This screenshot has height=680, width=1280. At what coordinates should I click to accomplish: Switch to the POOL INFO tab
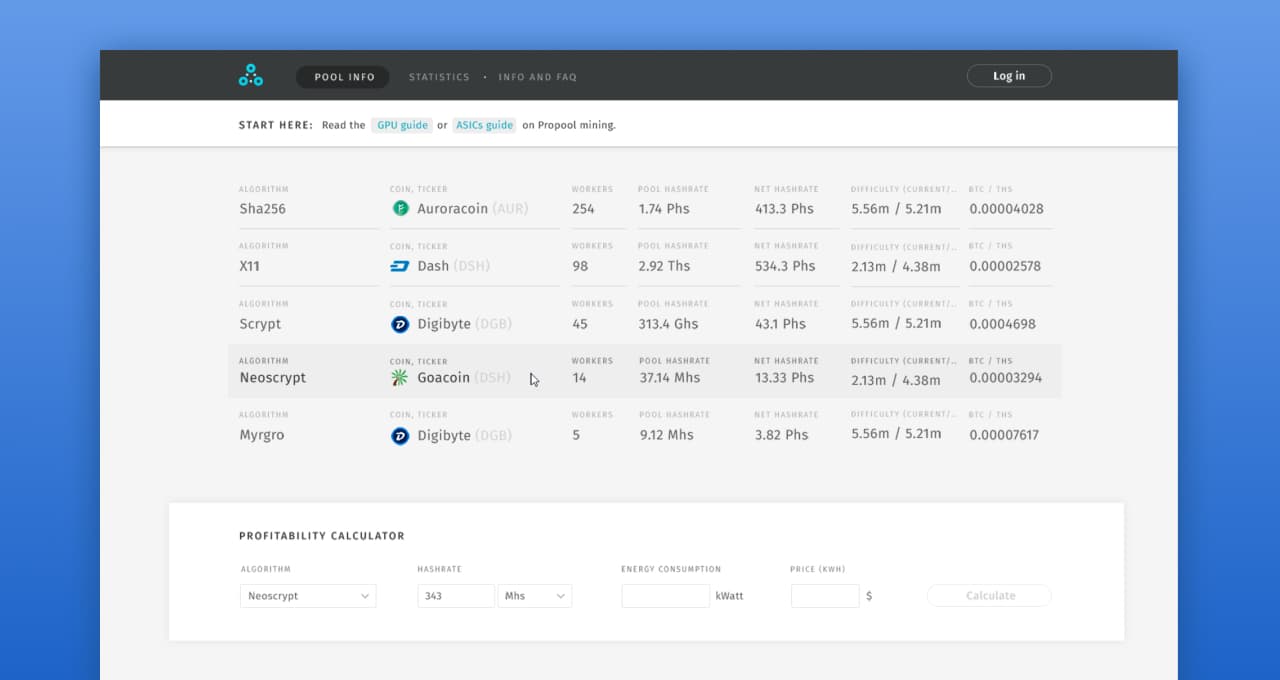click(x=342, y=76)
